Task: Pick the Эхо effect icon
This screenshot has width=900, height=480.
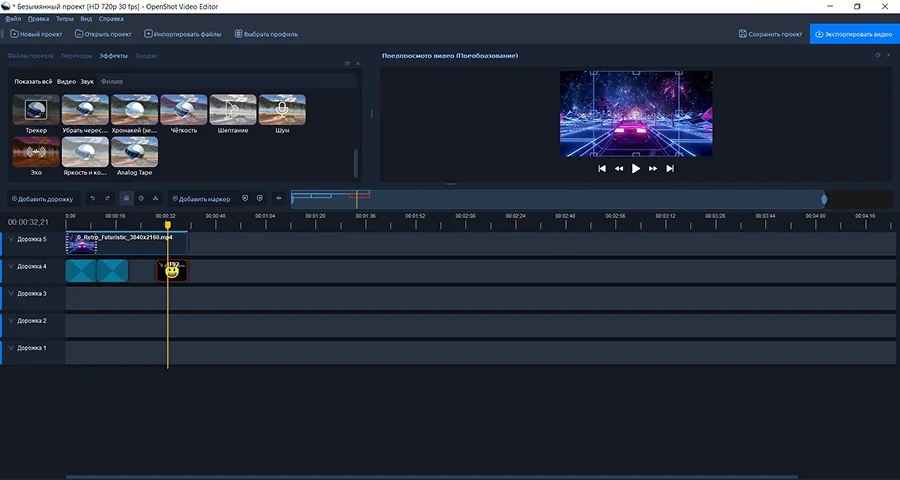Action: pos(36,152)
